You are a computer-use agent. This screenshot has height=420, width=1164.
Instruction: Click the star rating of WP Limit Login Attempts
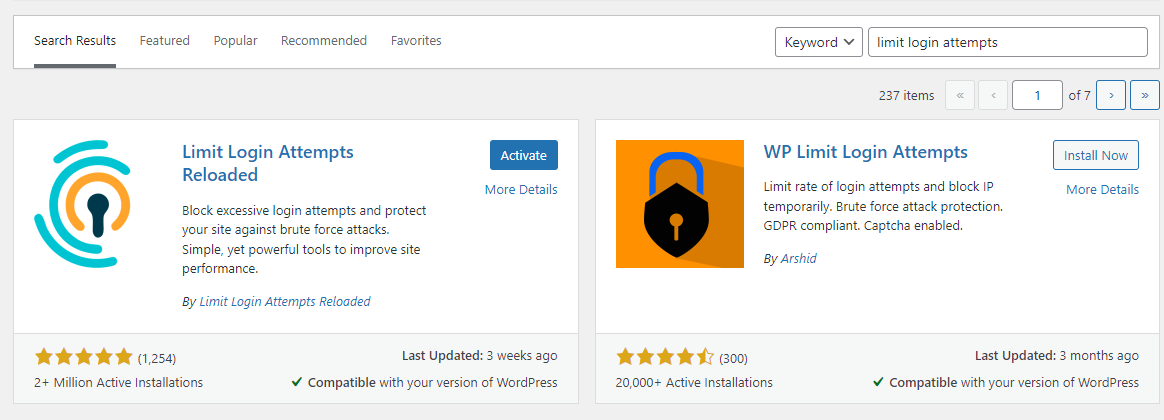click(665, 357)
